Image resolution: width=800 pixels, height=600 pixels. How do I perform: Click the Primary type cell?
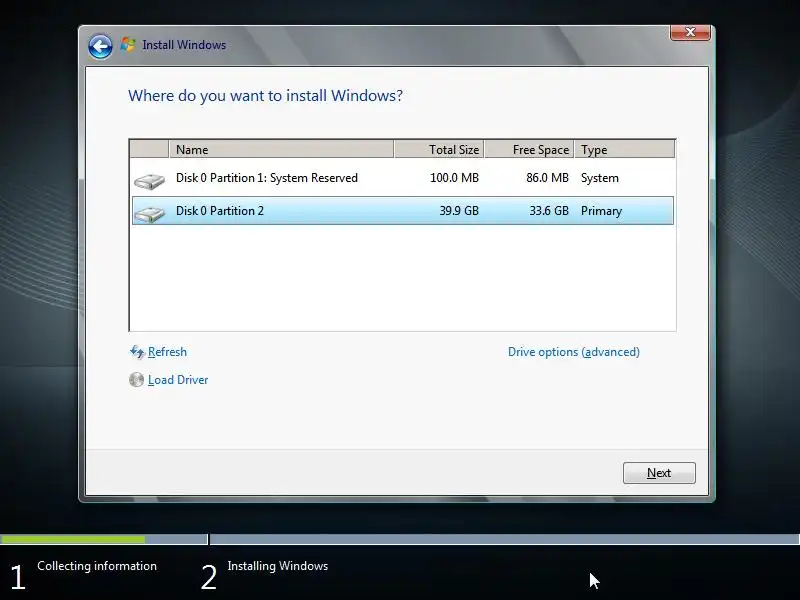pos(602,211)
